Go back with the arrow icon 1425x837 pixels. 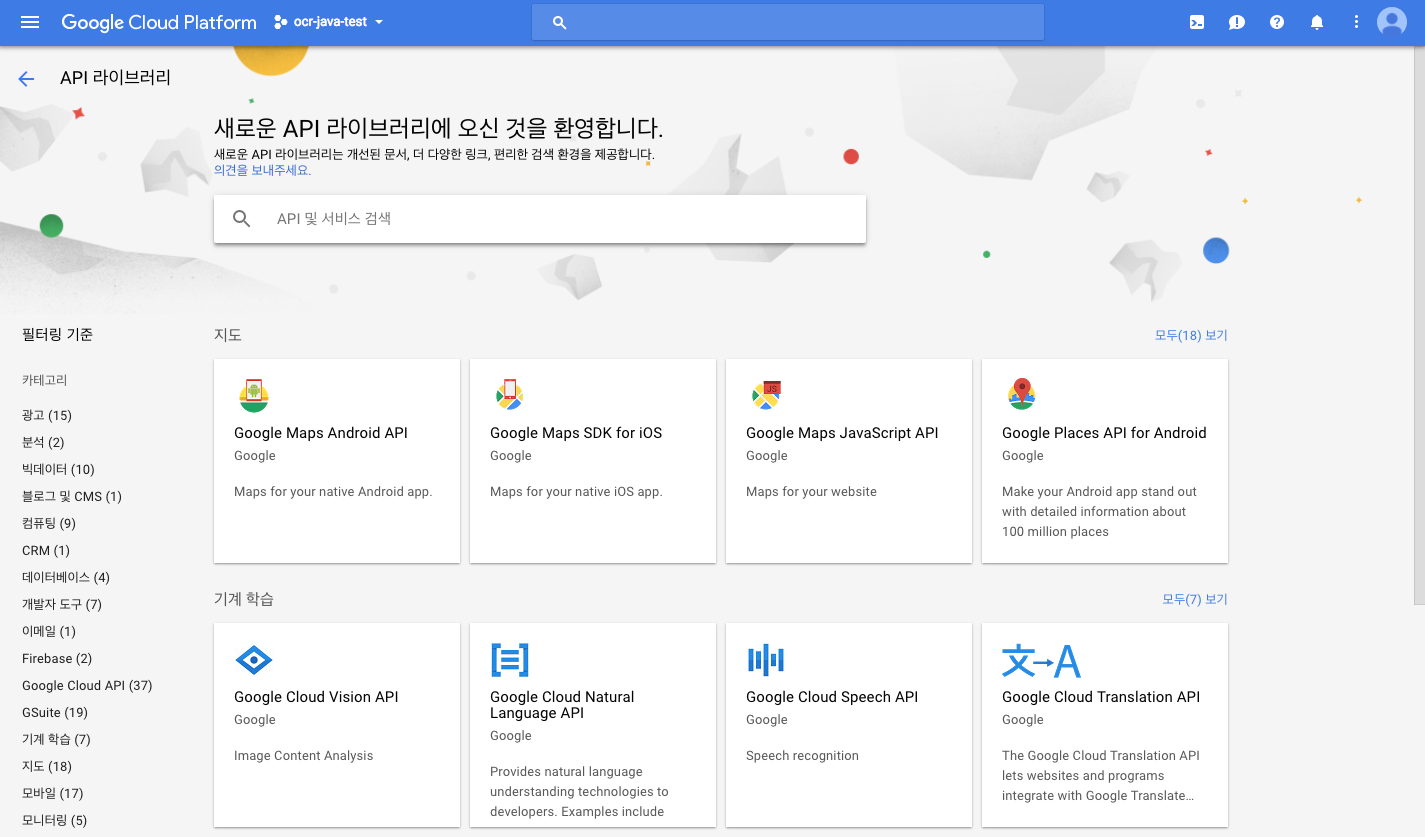[x=26, y=79]
